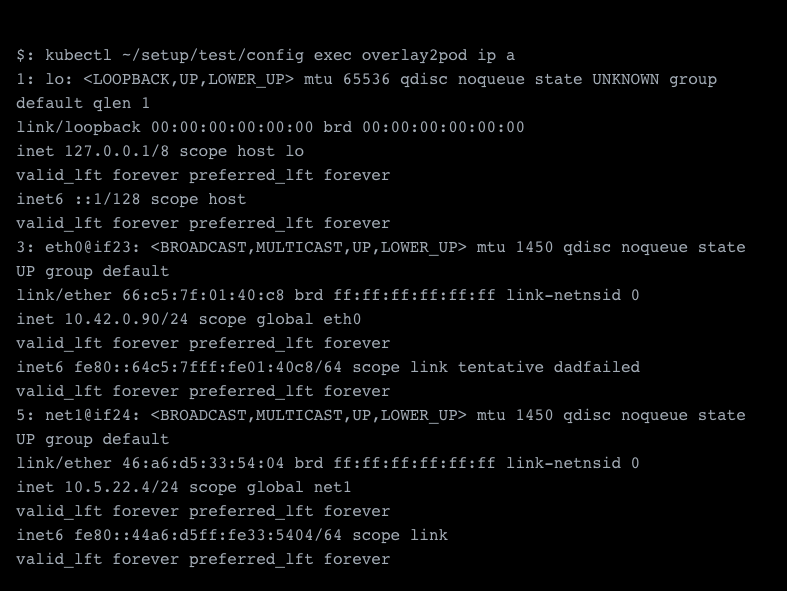This screenshot has height=591, width=787.
Task: Click the ::1/128 IPv6 address
Action: pos(107,199)
